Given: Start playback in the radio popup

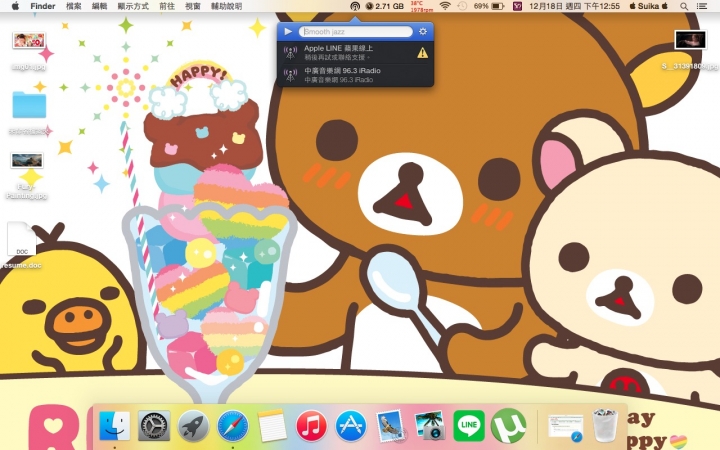Looking at the screenshot, I should 288,32.
